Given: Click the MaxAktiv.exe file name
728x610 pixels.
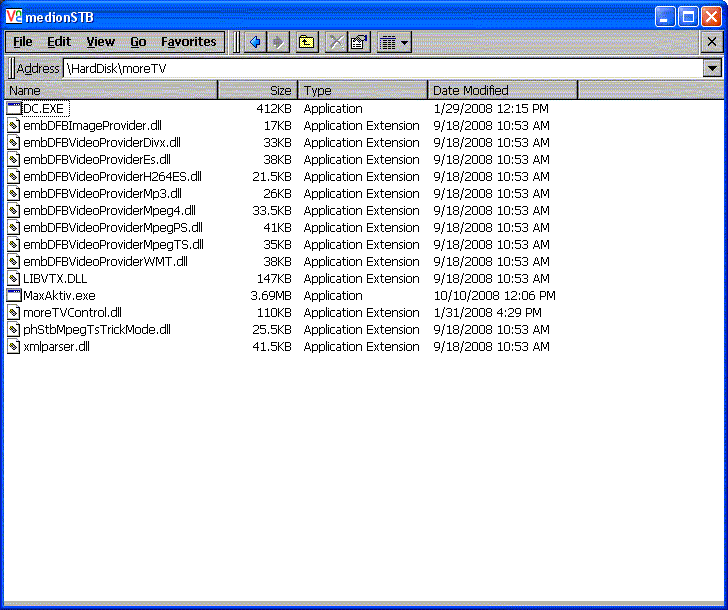Looking at the screenshot, I should click(x=59, y=296).
